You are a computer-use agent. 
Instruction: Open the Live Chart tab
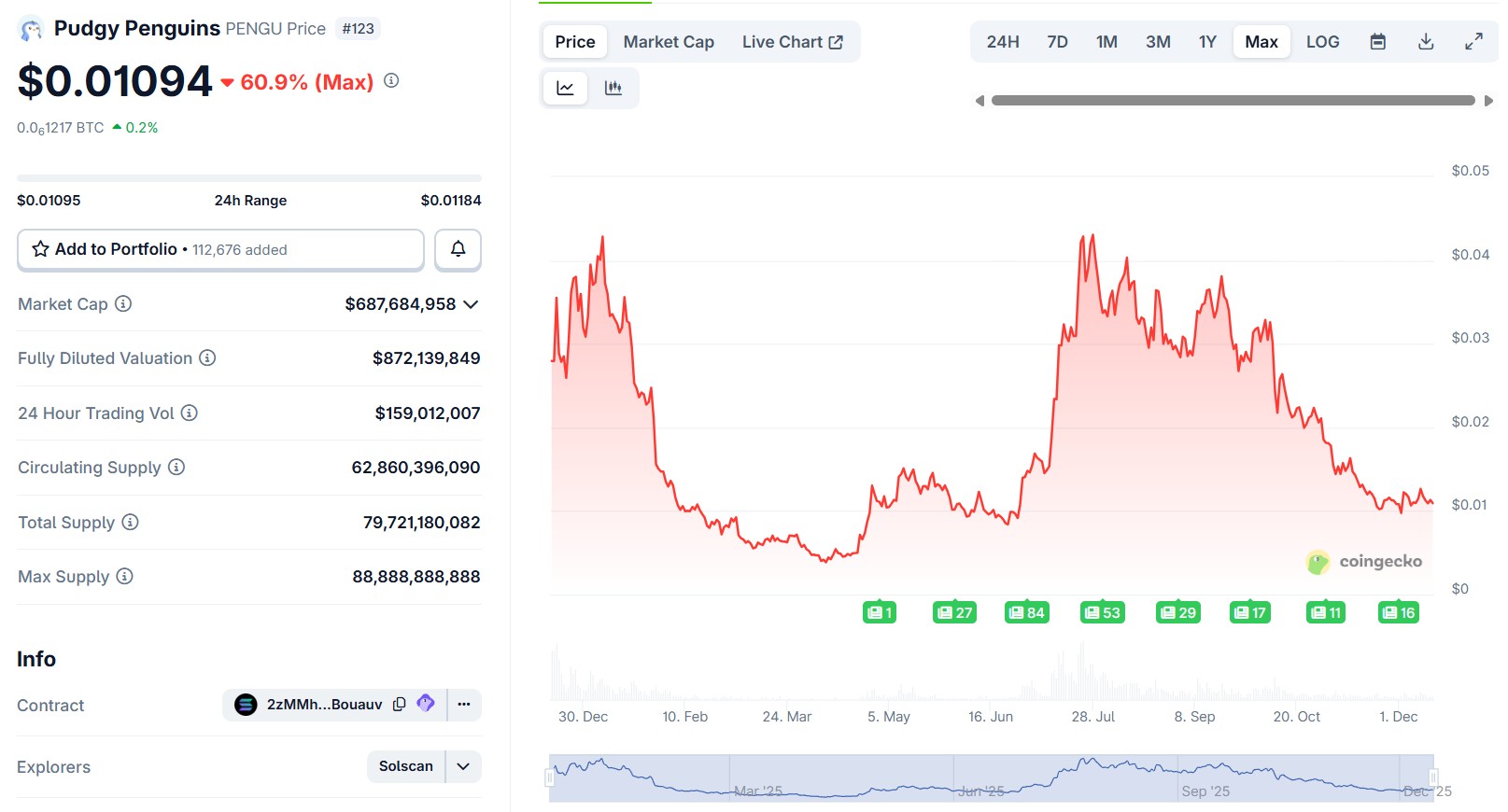pos(792,42)
